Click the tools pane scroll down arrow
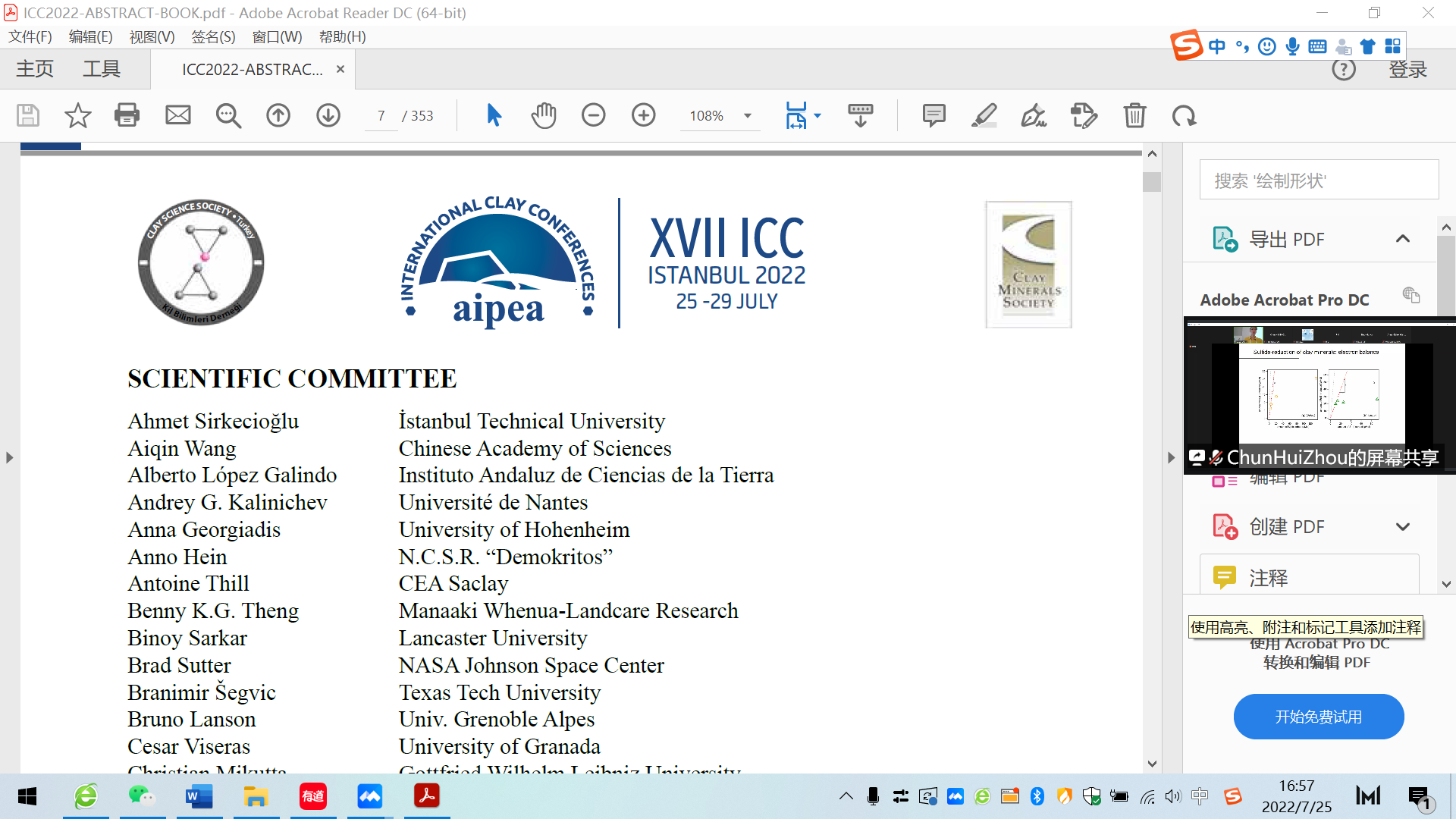The image size is (1456, 819). point(1446,585)
